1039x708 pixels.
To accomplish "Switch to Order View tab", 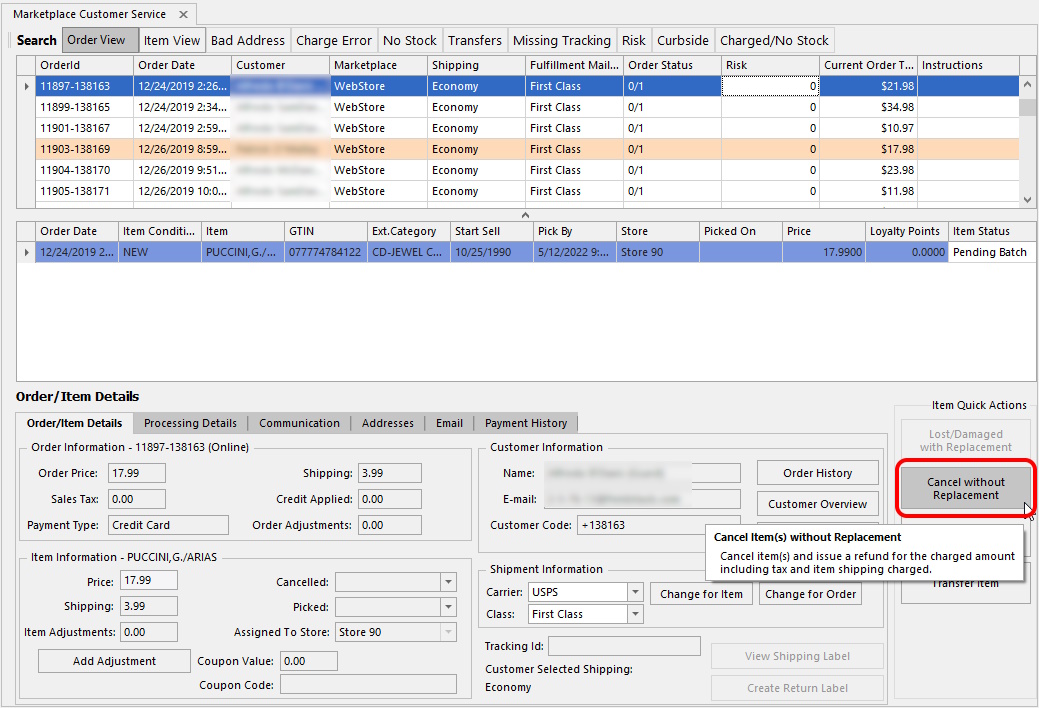I will [100, 40].
